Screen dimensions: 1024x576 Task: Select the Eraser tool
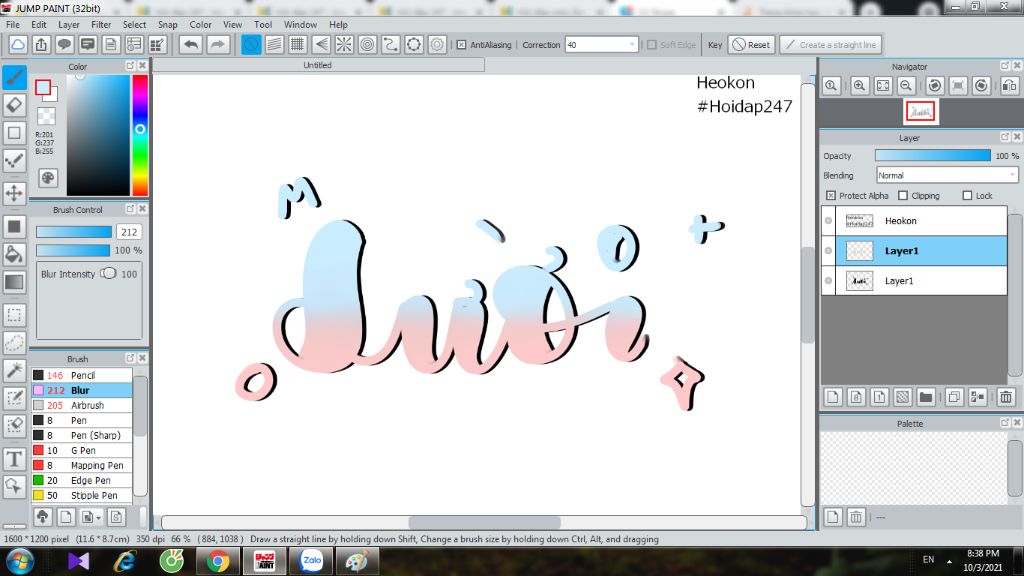[14, 104]
